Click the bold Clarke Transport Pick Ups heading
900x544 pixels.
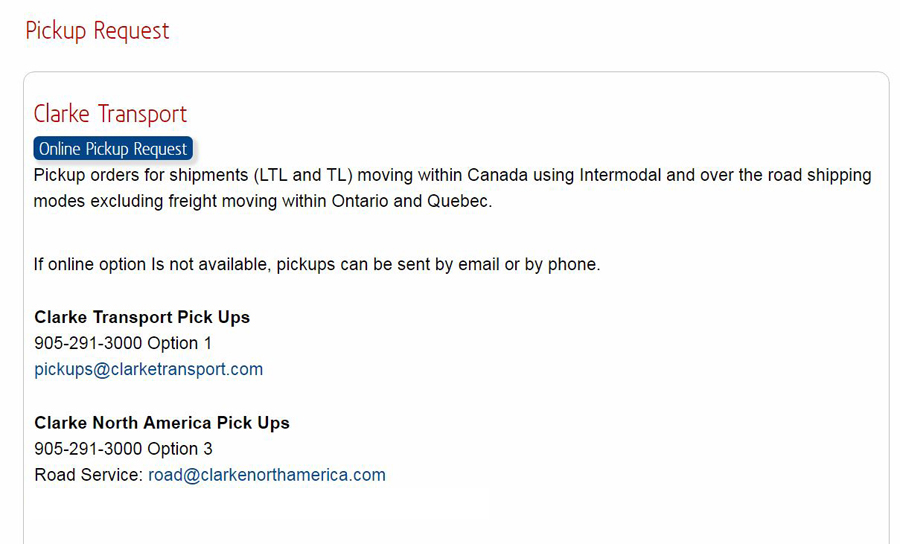tap(142, 317)
